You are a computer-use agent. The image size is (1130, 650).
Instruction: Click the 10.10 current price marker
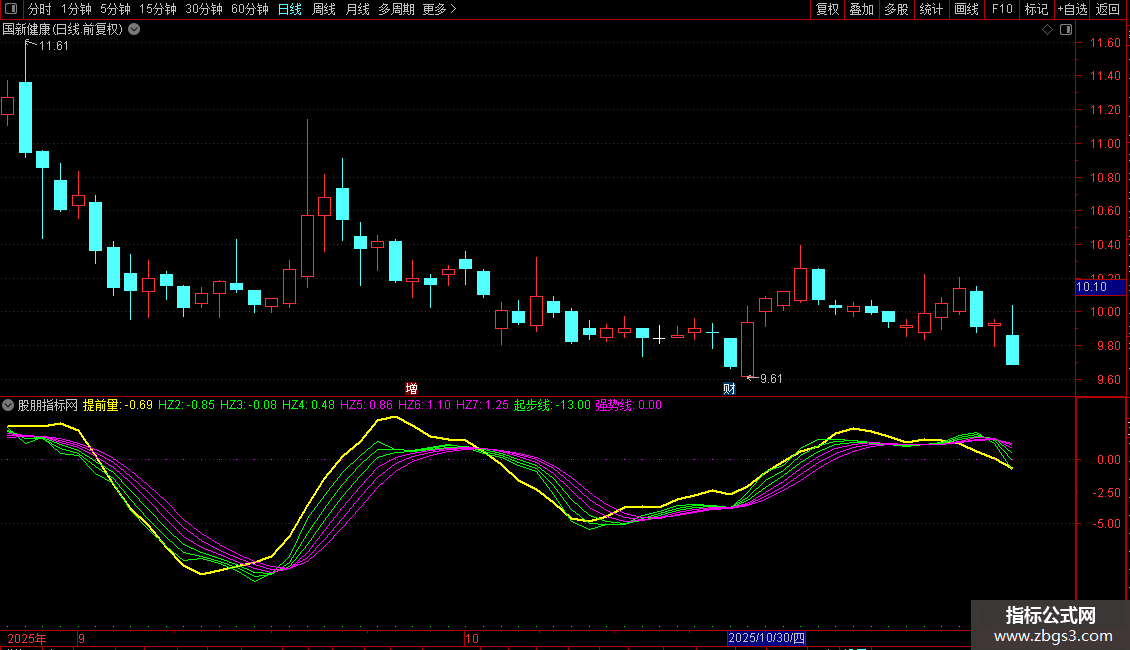pos(1100,287)
